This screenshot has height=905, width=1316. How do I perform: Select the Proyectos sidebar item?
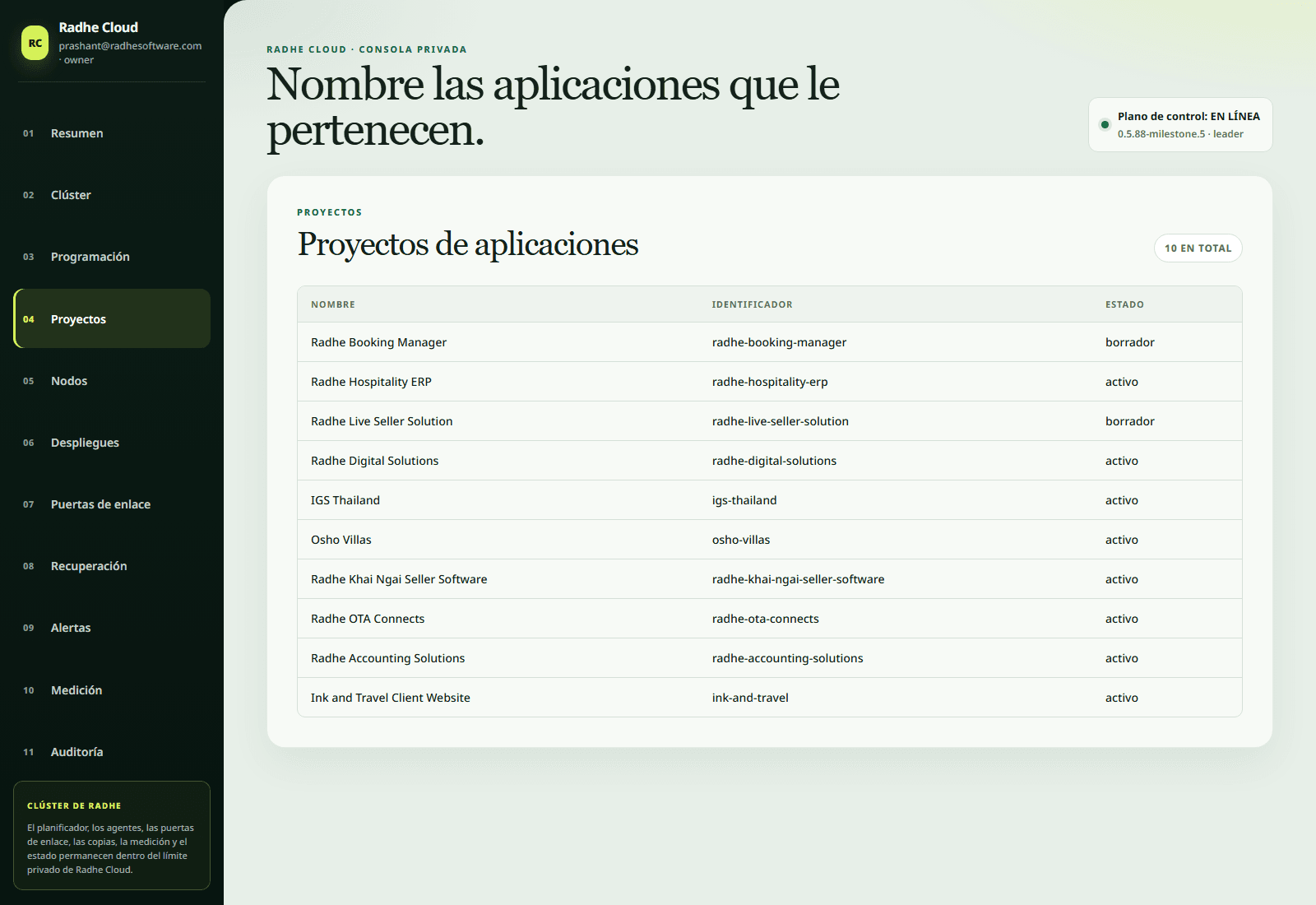pyautogui.click(x=112, y=318)
